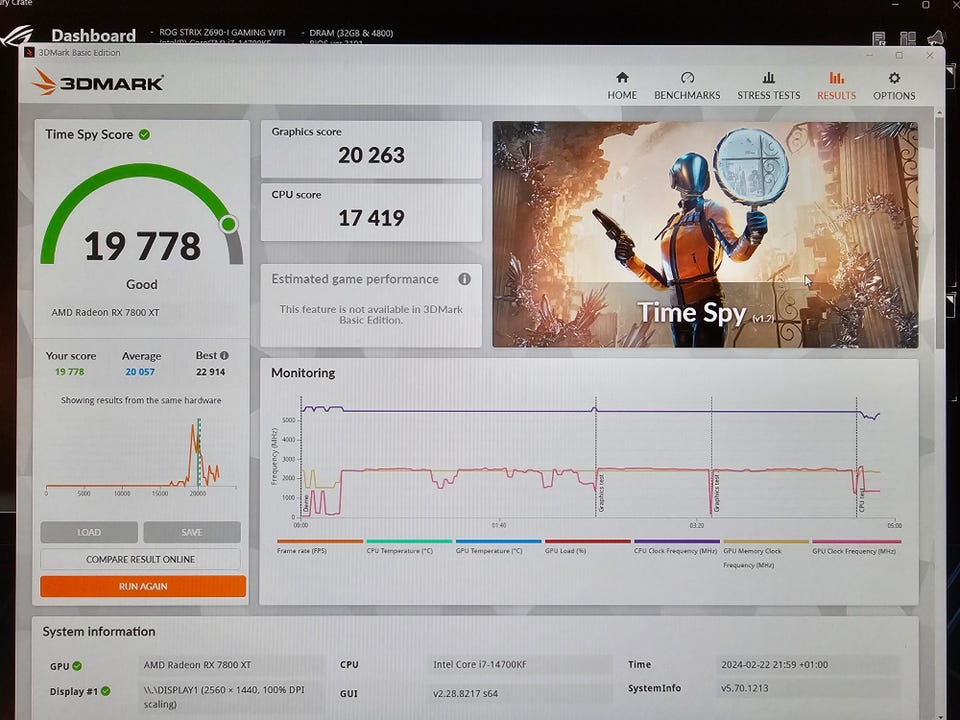The height and width of the screenshot is (720, 960).
Task: Click the time value 2024-02-22 21:59
Action: [x=774, y=664]
